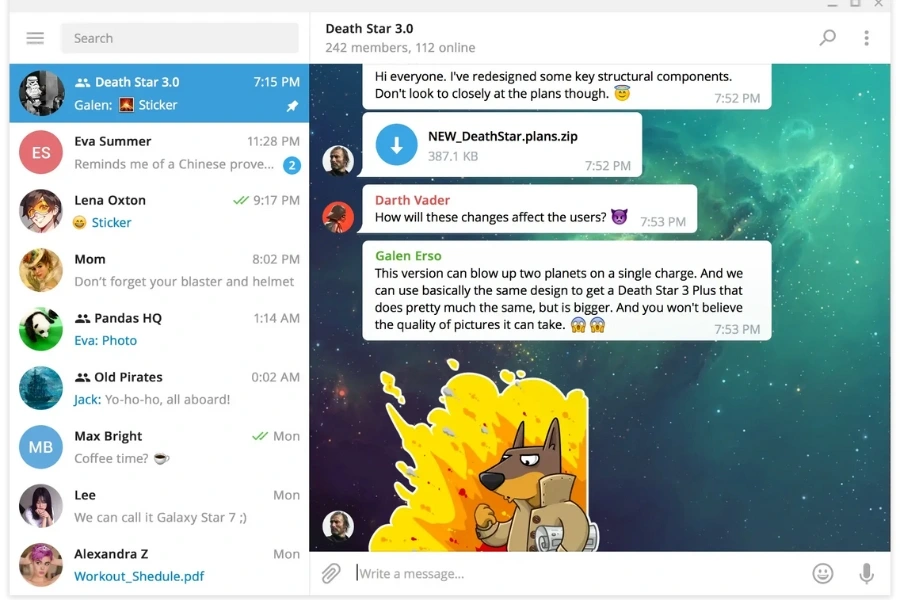Click Death Star 3.0 stormtrooper avatar
This screenshot has width=900, height=600.
(x=41, y=93)
